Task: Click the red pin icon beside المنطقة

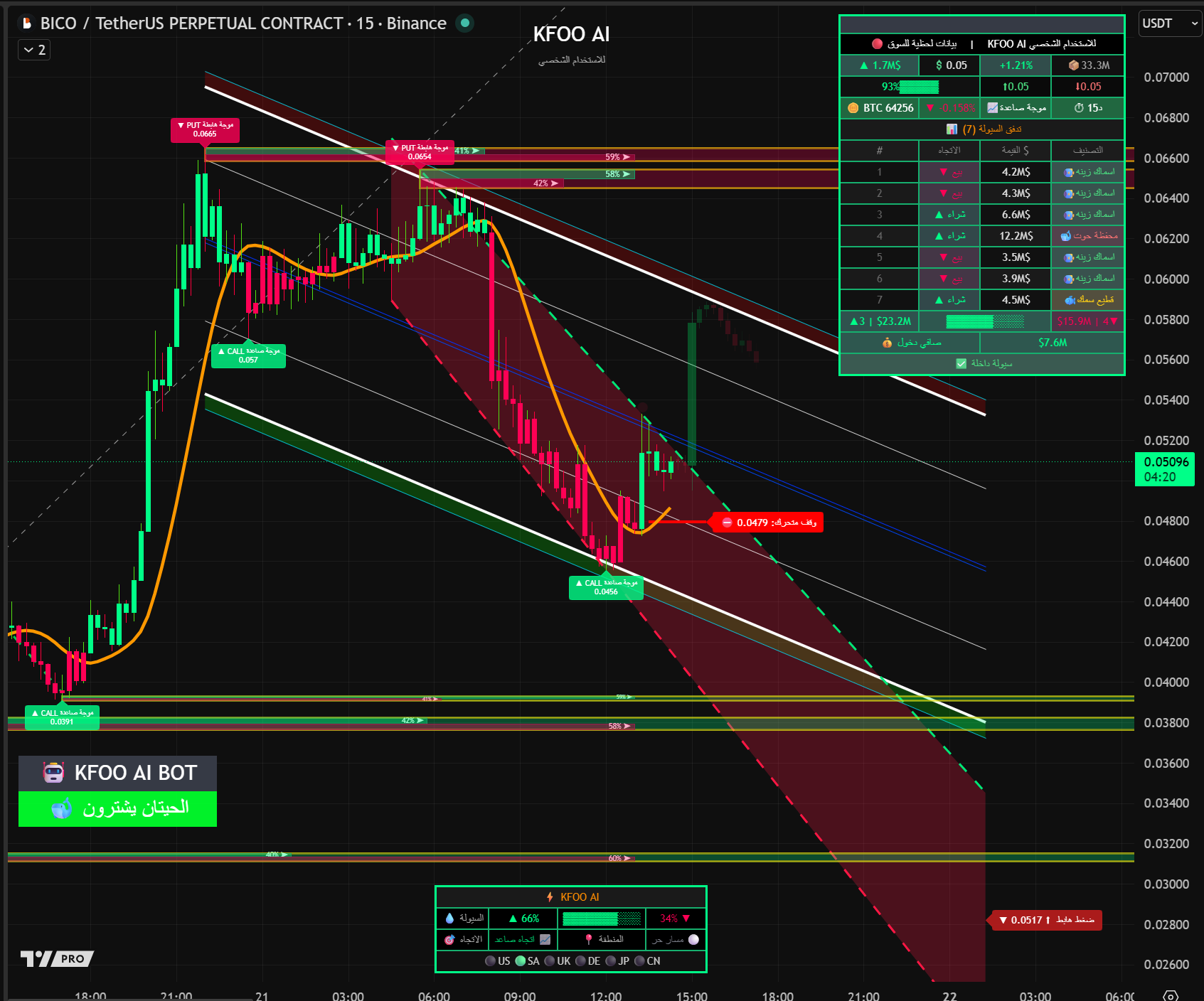Action: click(588, 940)
